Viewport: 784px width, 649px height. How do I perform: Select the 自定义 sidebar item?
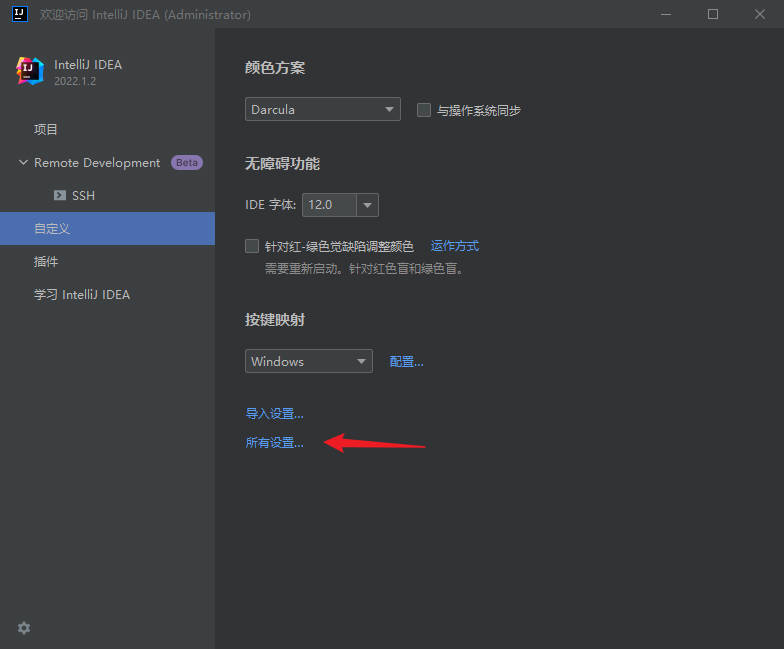click(x=108, y=228)
